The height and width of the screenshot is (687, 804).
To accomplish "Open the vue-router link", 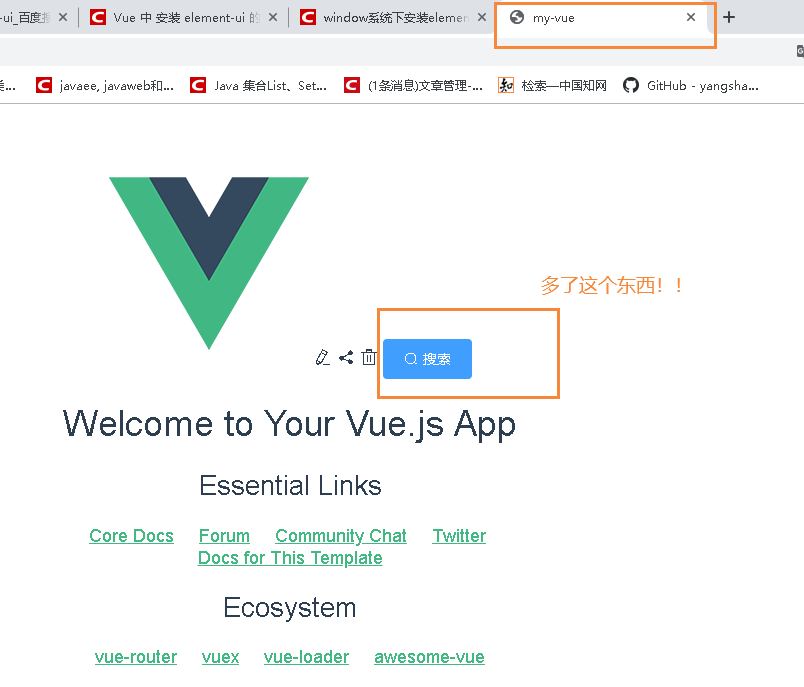I will (x=136, y=657).
